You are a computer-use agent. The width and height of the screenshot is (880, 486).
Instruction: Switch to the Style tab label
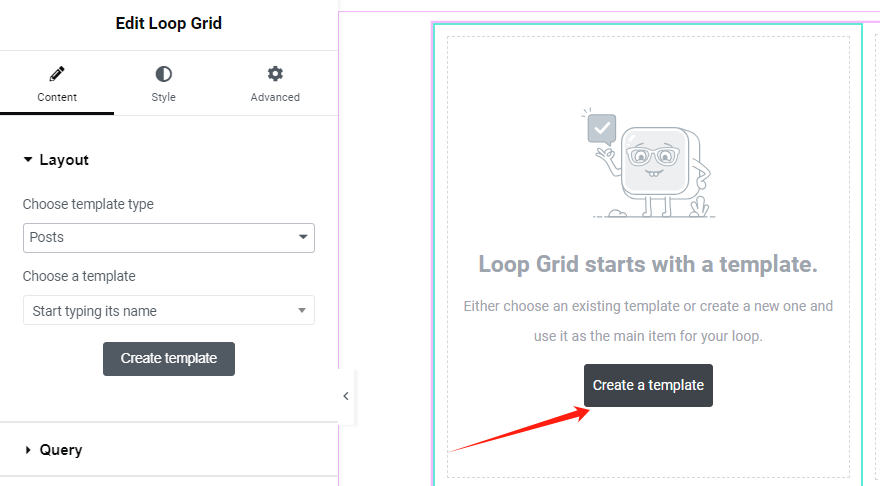pyautogui.click(x=163, y=97)
